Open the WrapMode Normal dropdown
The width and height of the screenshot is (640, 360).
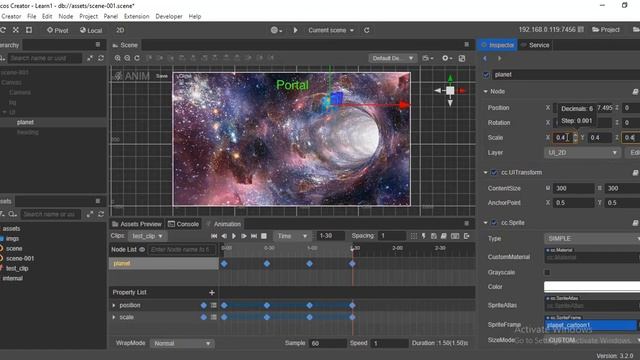point(182,344)
